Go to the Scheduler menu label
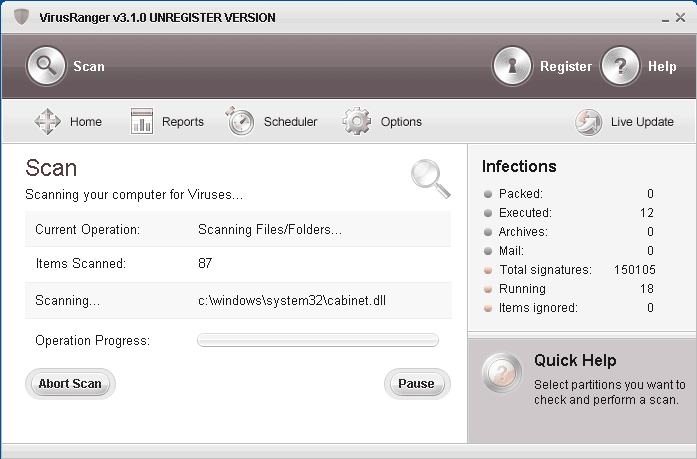 [290, 122]
